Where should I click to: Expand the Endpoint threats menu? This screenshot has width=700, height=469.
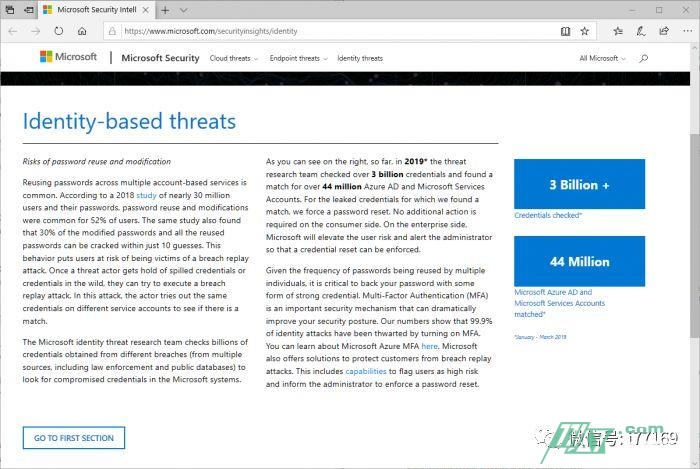tap(298, 58)
